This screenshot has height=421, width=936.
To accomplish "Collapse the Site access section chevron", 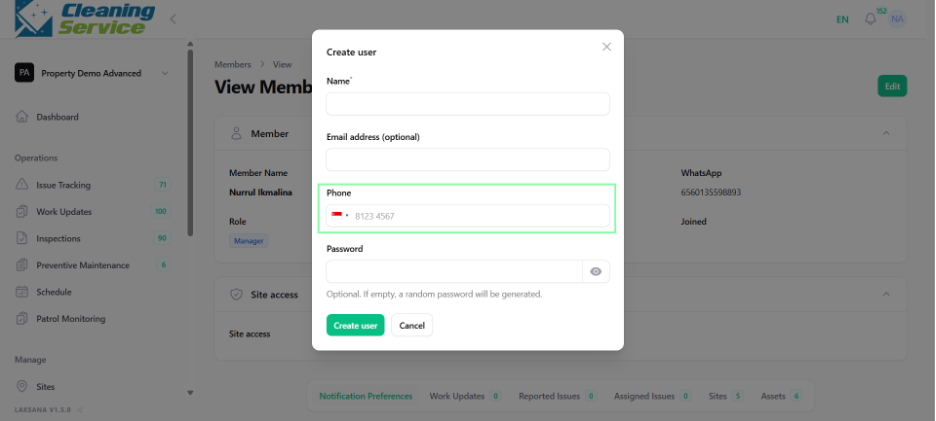I will click(x=886, y=294).
